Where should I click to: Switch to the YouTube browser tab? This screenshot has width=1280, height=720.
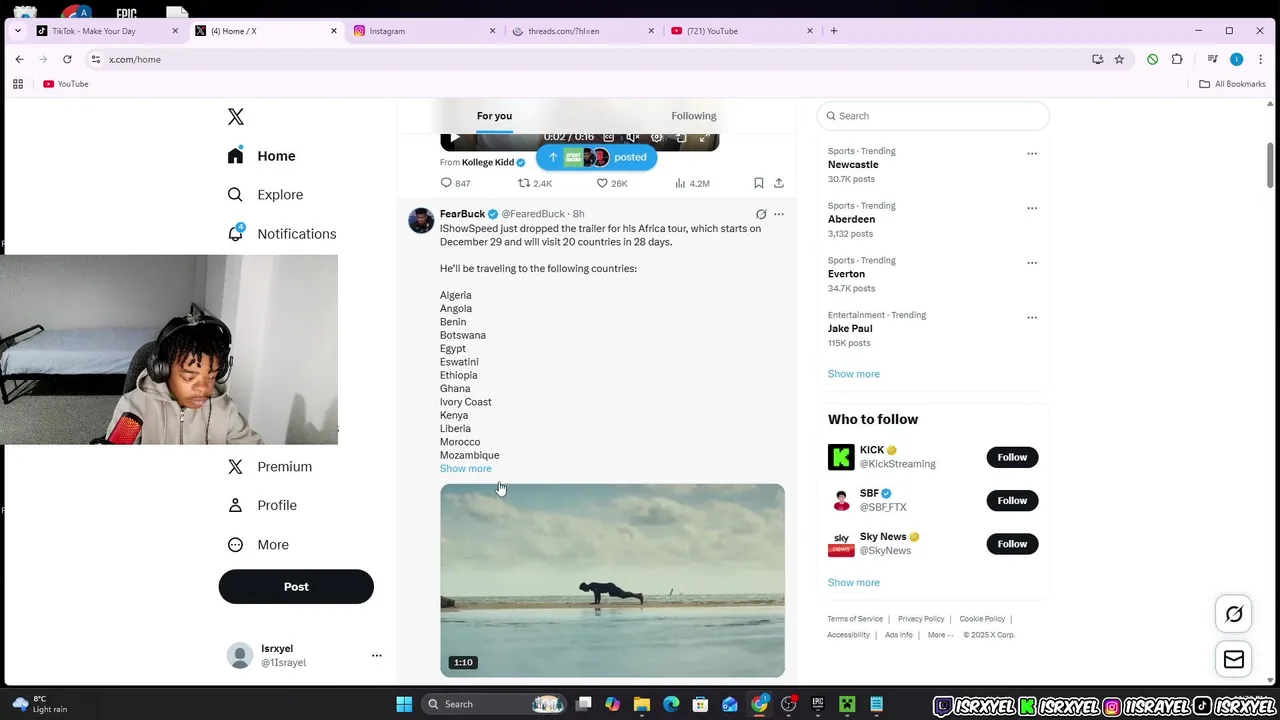742,31
